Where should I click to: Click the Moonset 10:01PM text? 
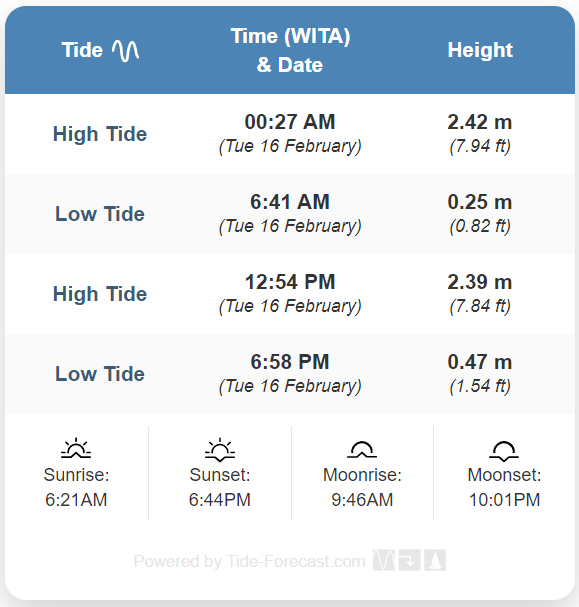[x=504, y=487]
